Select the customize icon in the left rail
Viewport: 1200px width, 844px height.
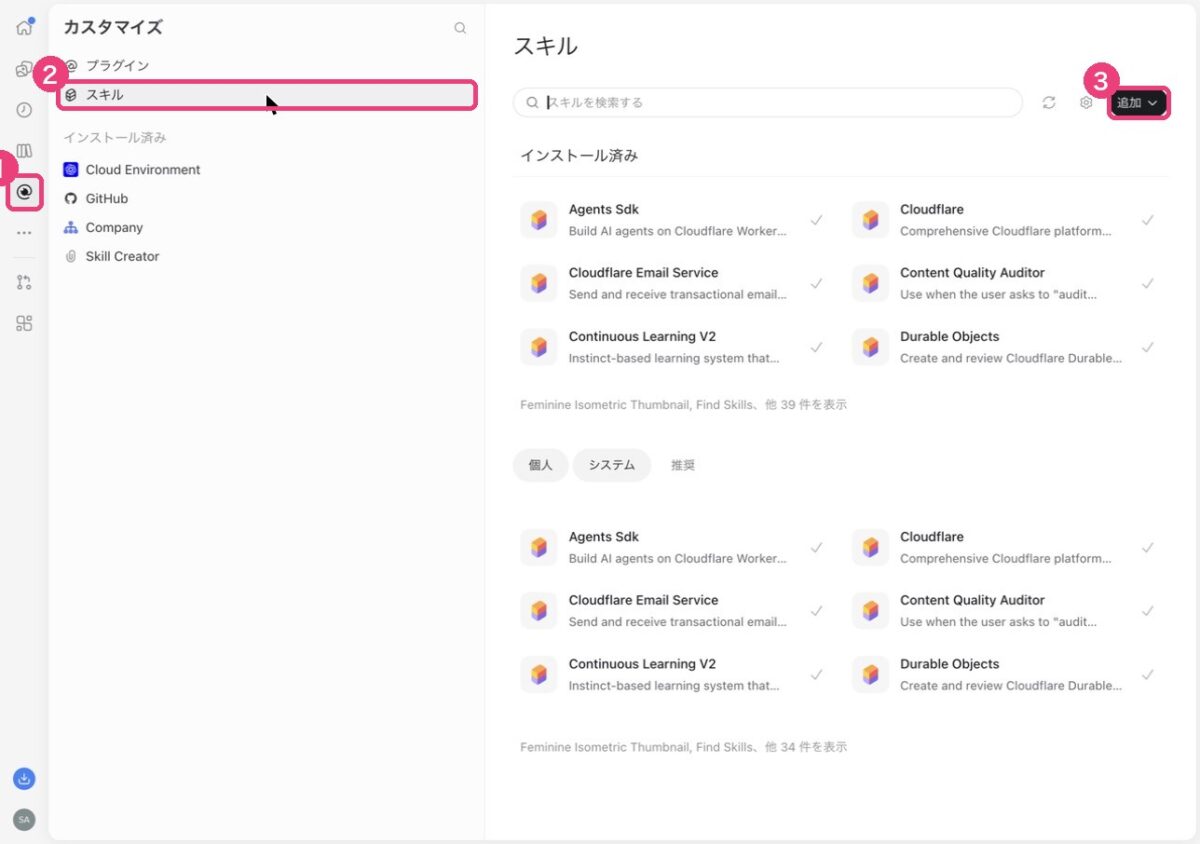click(25, 192)
